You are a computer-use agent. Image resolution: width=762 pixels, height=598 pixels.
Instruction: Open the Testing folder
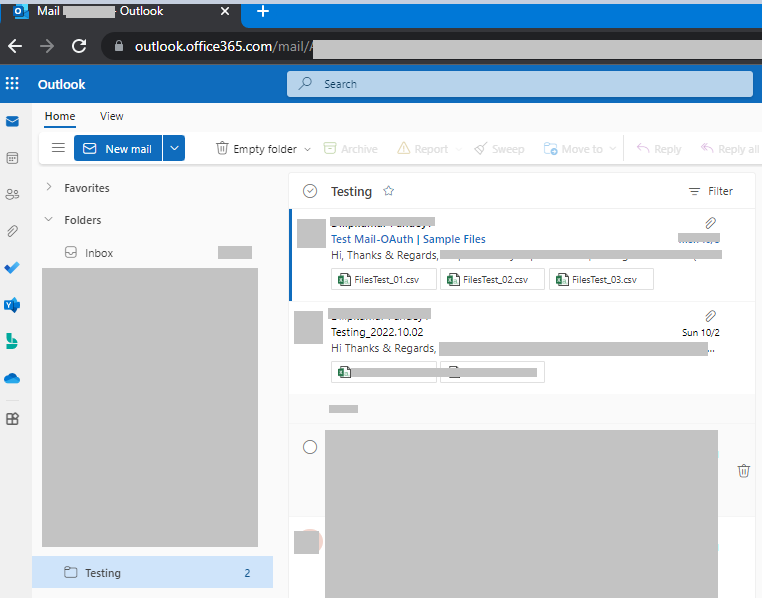coord(152,572)
